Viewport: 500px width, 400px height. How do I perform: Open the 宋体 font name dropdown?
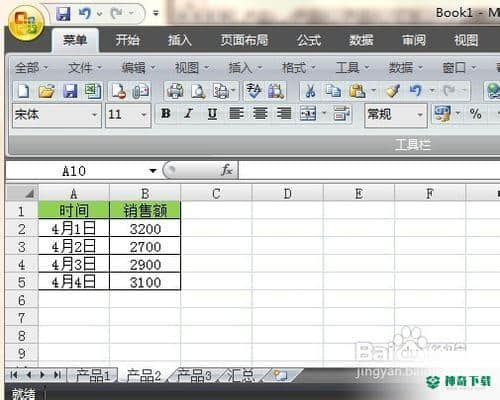coord(57,115)
